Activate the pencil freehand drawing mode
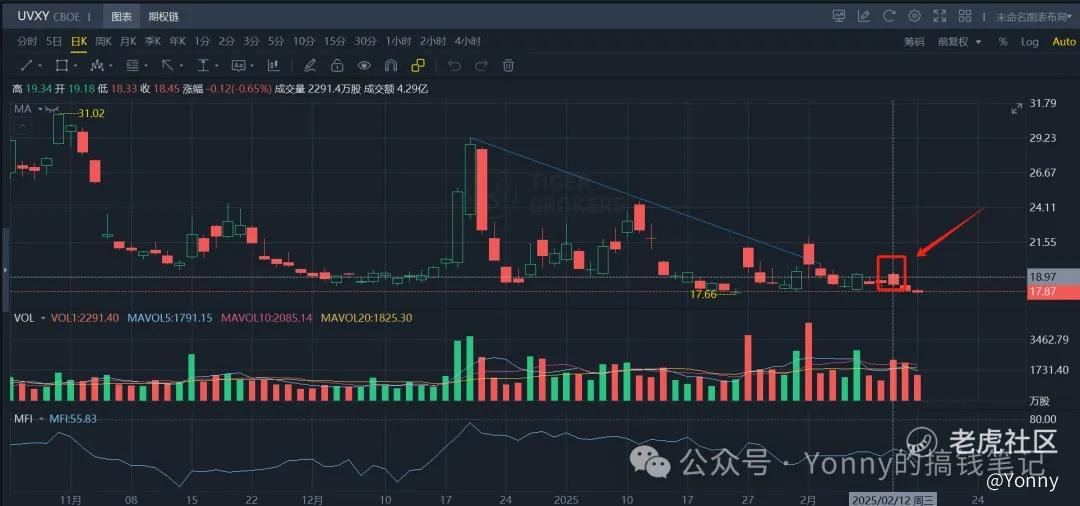Viewport: 1080px width, 506px height. [x=310, y=65]
